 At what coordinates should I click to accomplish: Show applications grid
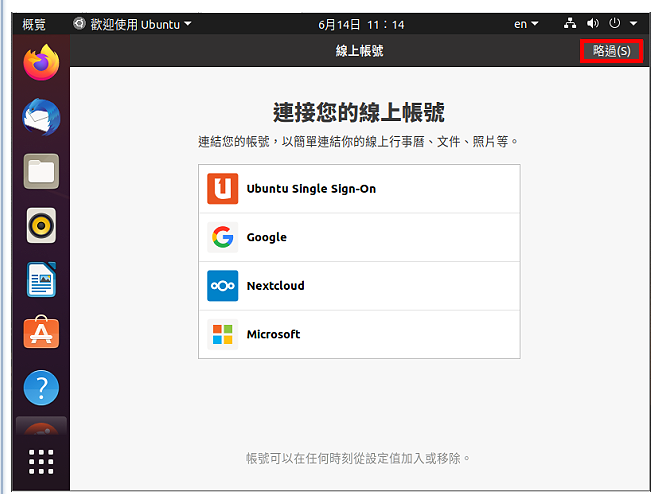41,462
